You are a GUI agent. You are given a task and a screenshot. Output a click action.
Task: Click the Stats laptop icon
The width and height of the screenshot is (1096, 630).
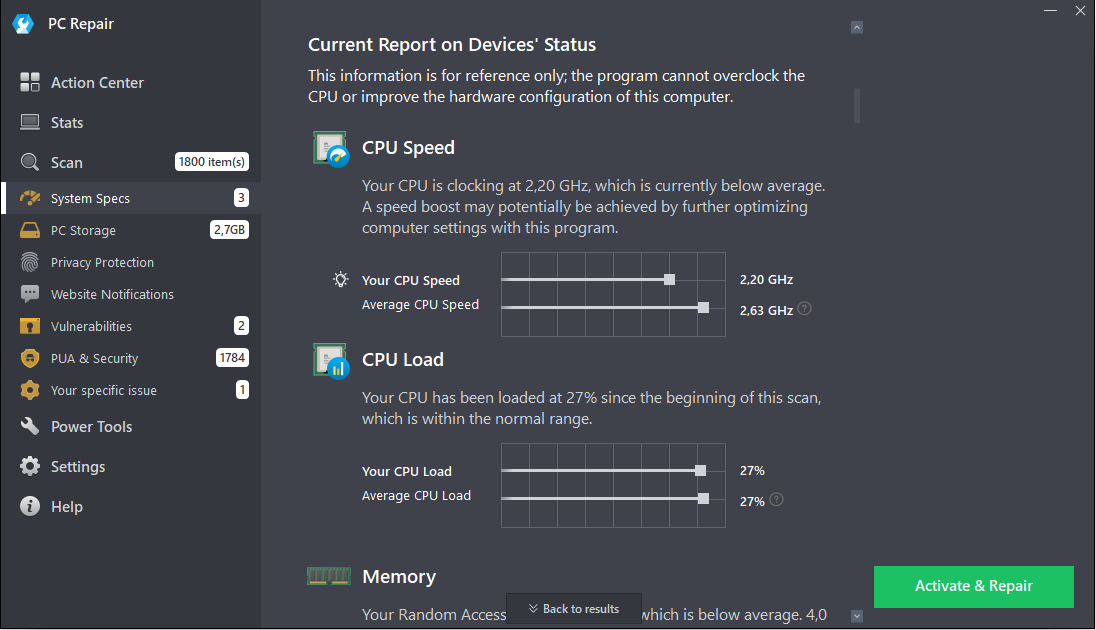coord(30,123)
